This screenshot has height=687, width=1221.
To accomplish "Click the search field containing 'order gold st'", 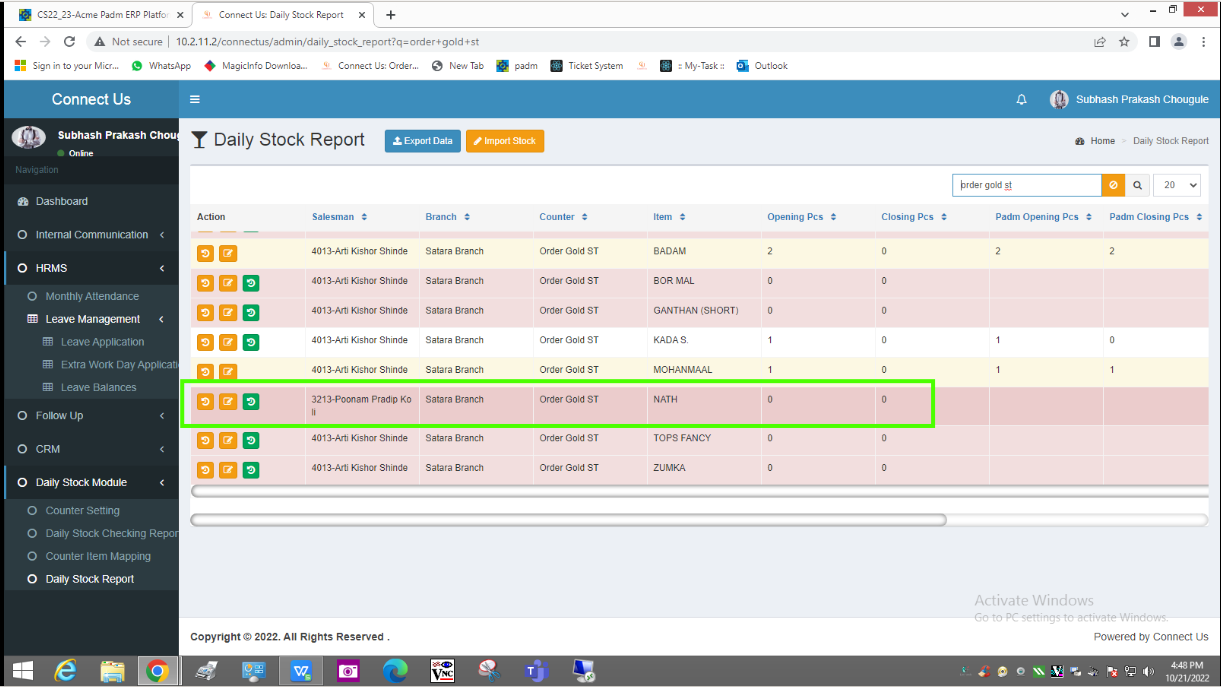I will coord(1027,186).
